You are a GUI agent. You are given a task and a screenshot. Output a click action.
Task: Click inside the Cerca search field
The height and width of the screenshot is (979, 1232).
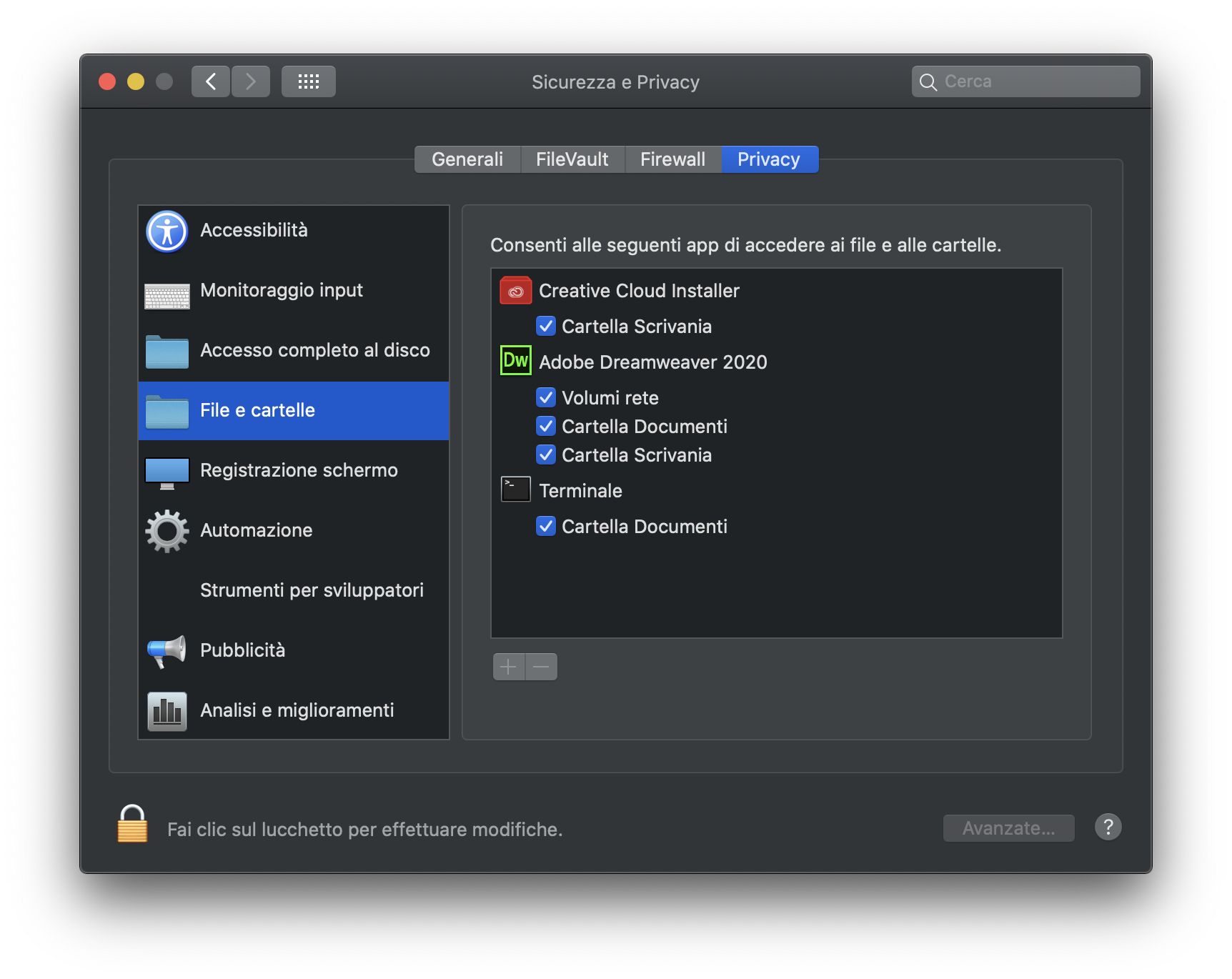pos(1025,81)
